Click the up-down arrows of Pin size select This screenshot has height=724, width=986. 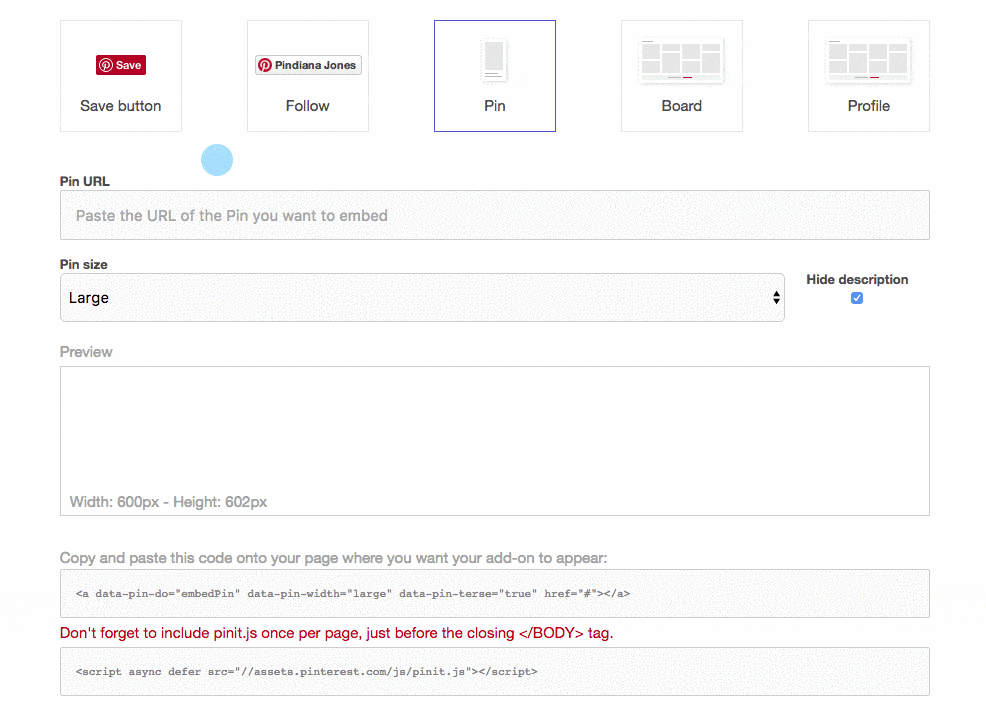(x=776, y=298)
